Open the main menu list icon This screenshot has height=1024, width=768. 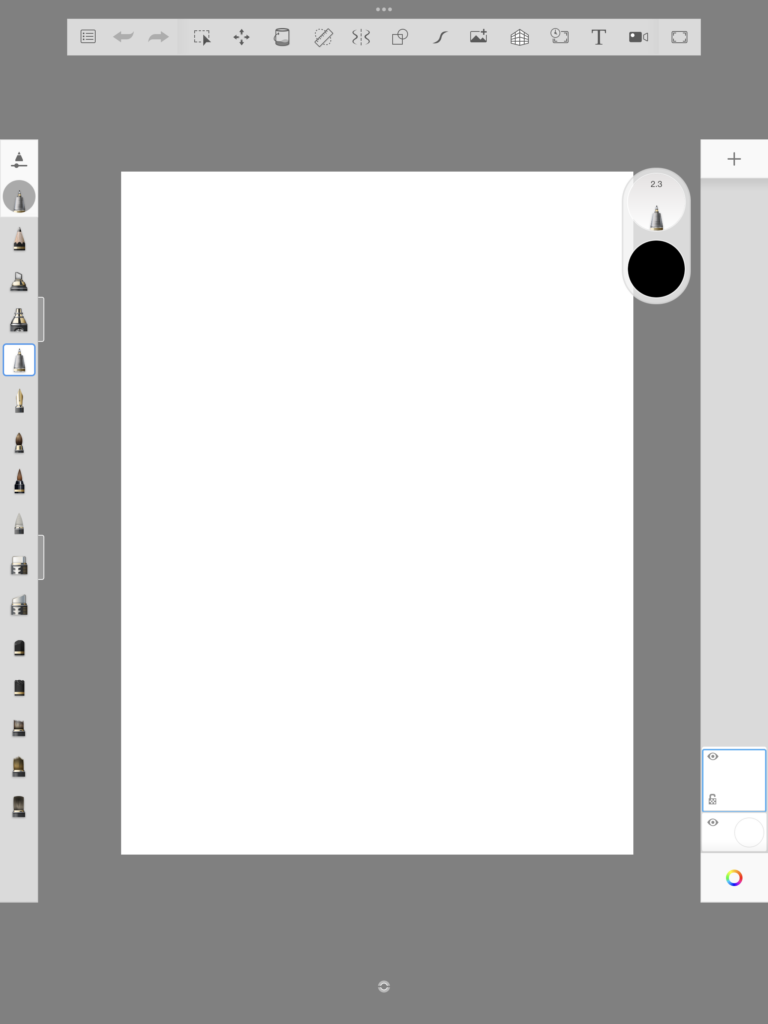pos(88,37)
